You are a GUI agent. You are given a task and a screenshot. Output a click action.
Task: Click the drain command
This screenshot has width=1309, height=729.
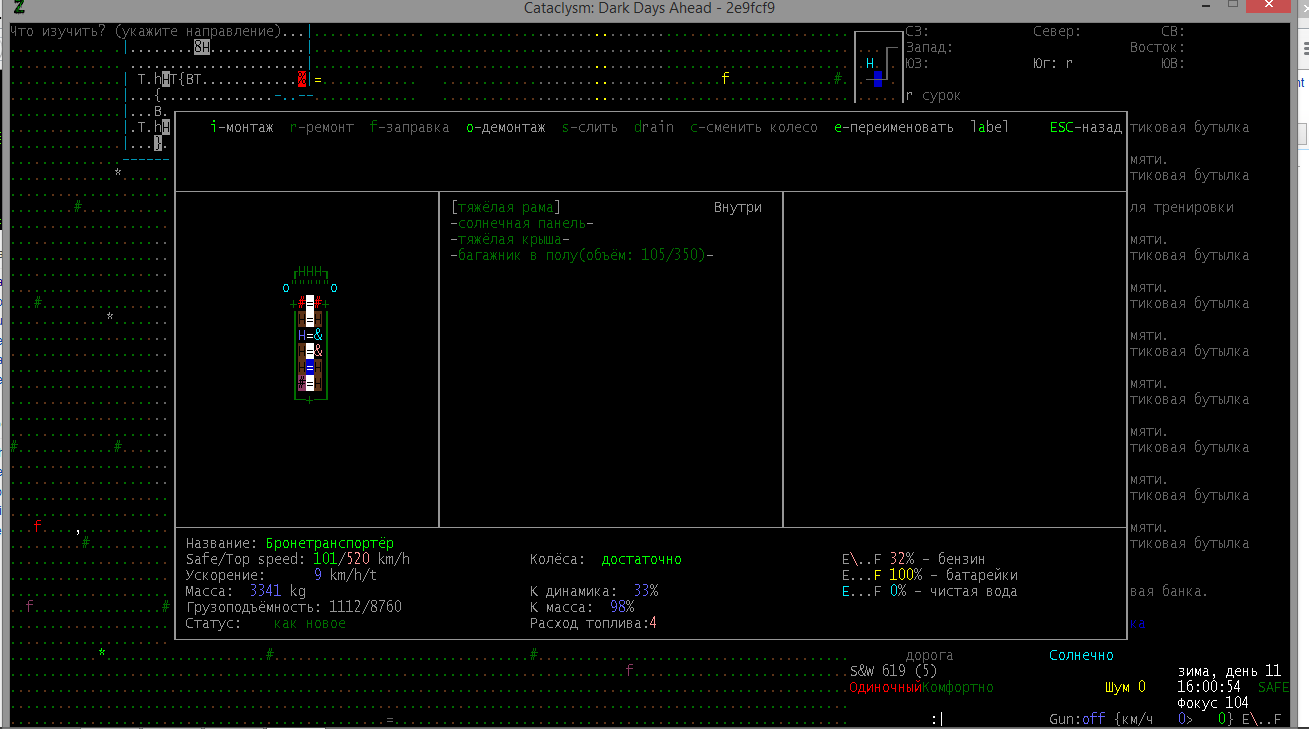pos(654,128)
